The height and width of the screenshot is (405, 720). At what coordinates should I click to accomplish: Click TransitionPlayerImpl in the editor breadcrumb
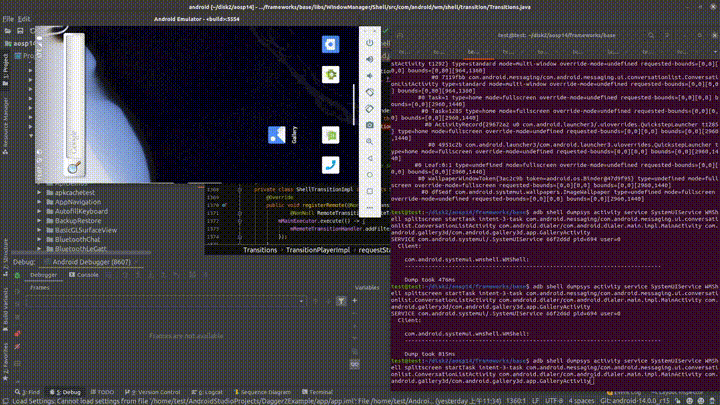tap(318, 250)
